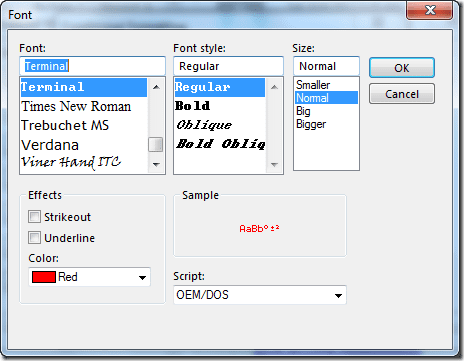The width and height of the screenshot is (464, 361).
Task: Select Normal in the size list
Action: tap(326, 98)
